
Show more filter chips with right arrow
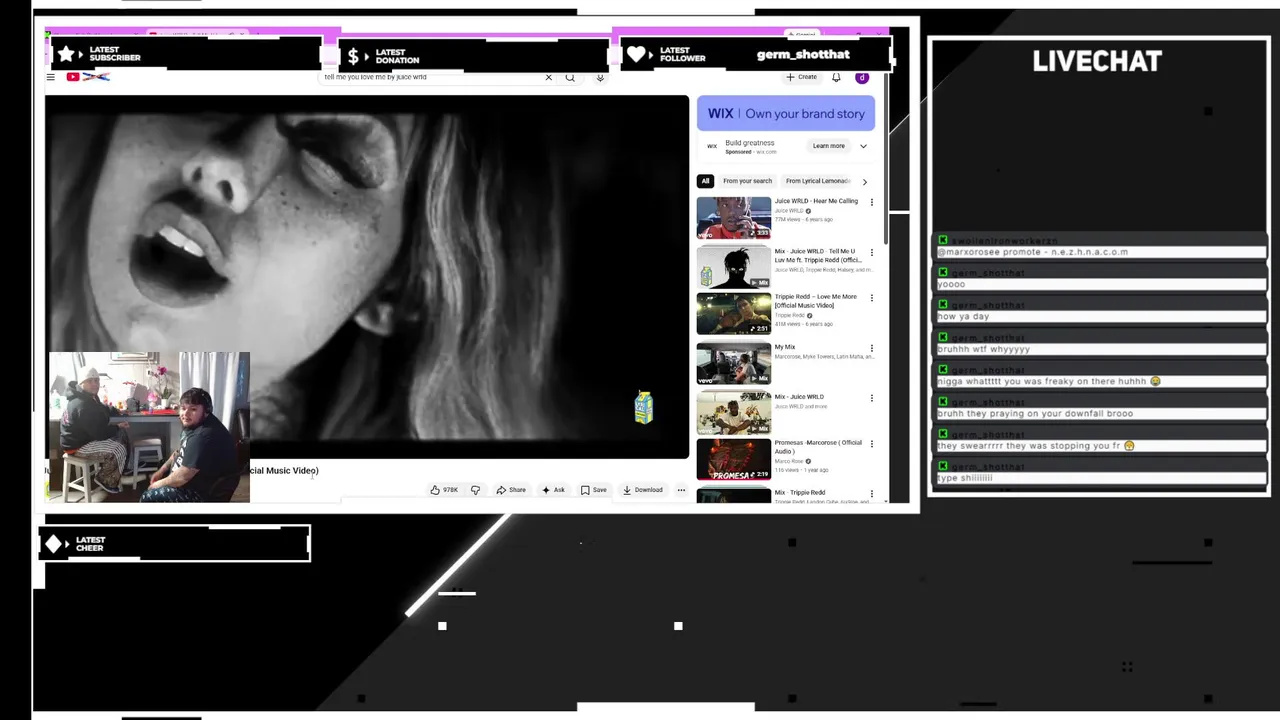point(865,182)
